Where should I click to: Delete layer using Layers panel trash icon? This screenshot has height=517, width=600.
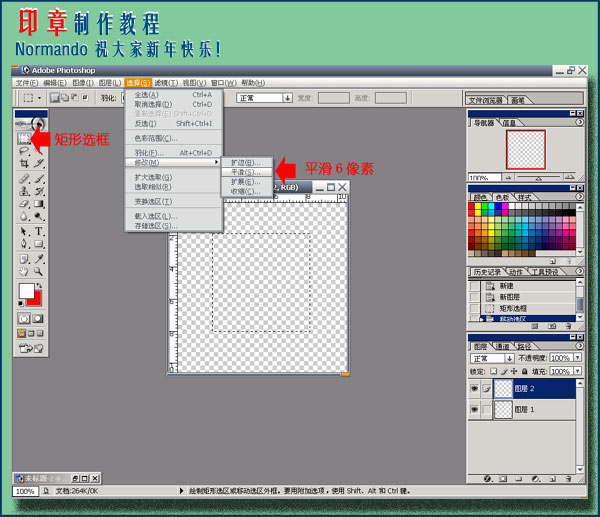click(x=568, y=479)
